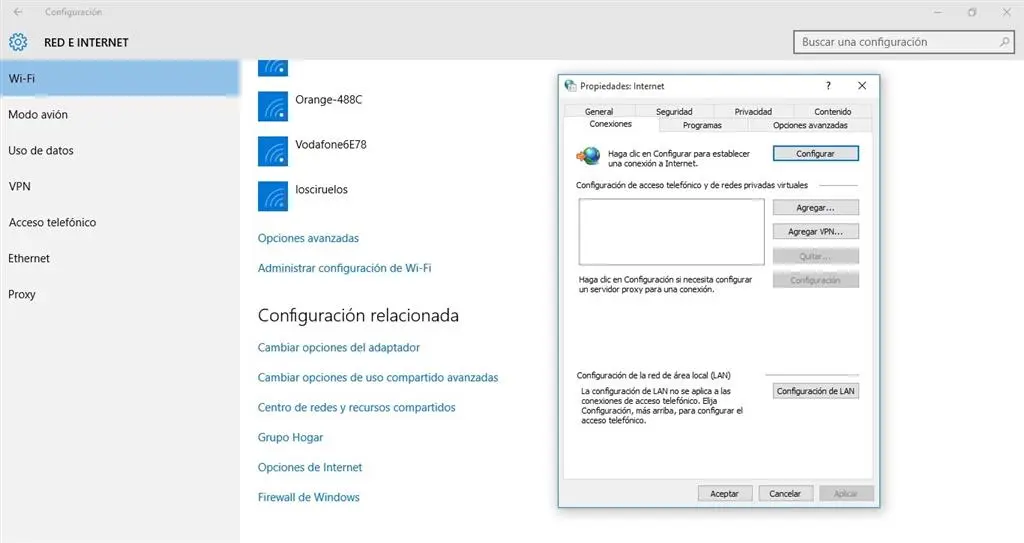The width and height of the screenshot is (1024, 543).
Task: Click the Configurar button
Action: click(816, 154)
